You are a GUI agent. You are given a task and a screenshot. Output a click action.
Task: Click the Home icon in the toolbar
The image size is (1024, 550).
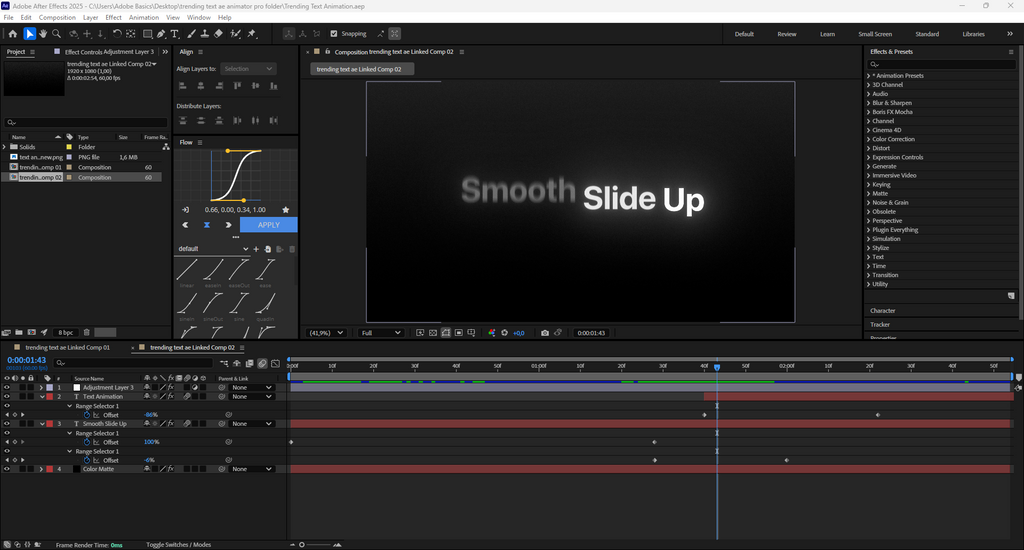pos(13,34)
